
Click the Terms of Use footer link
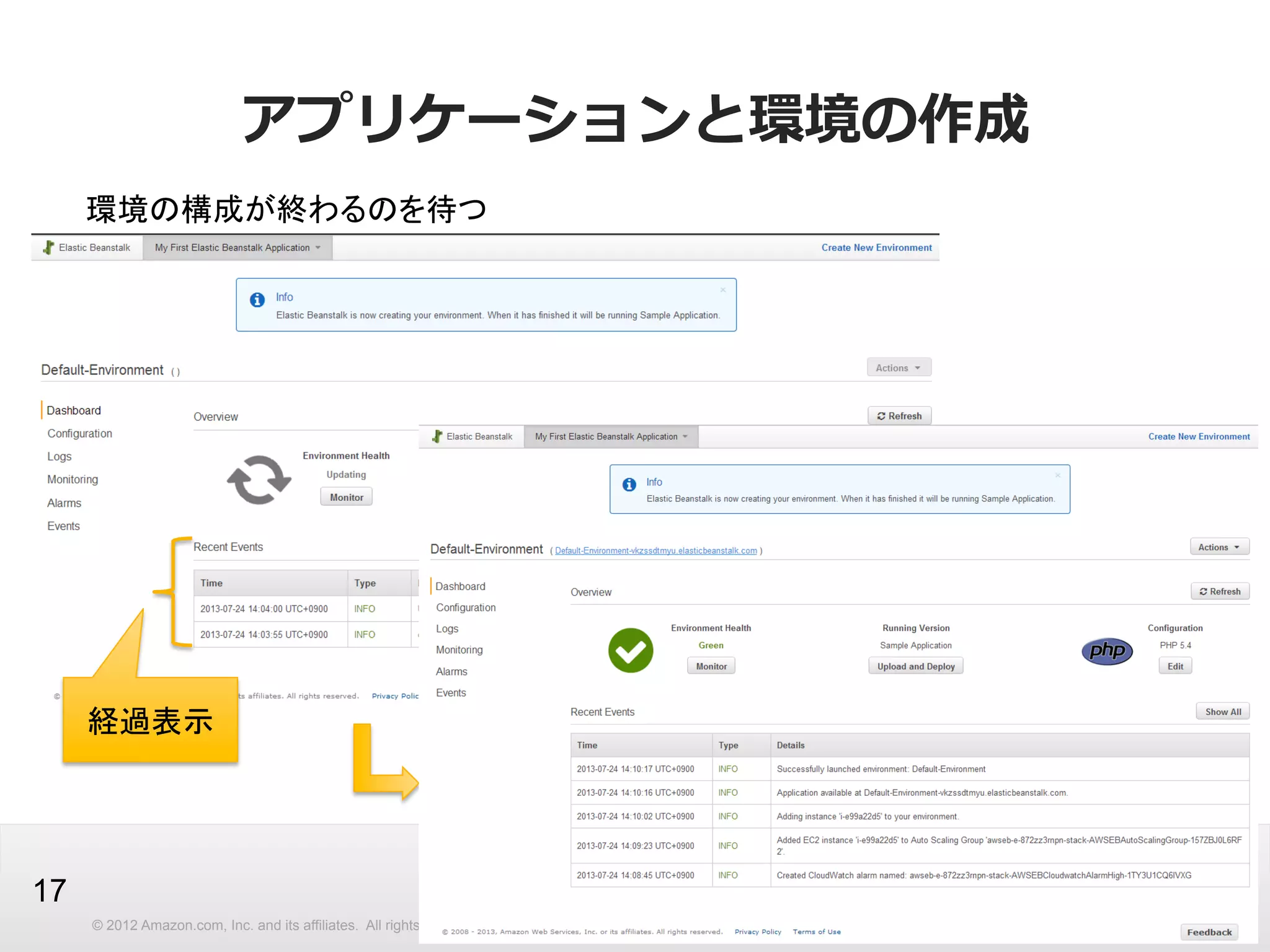point(817,932)
